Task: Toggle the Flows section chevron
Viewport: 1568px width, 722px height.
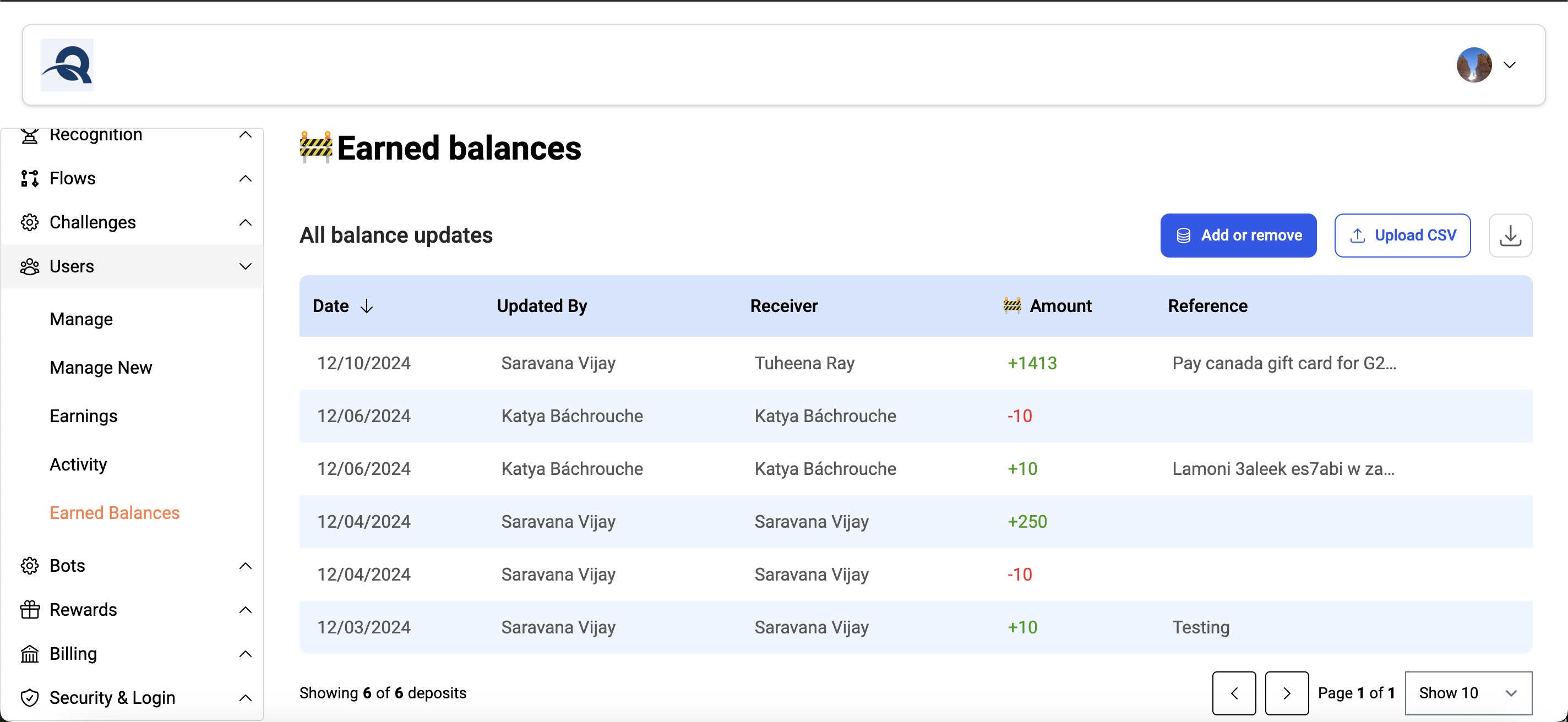Action: (246, 178)
